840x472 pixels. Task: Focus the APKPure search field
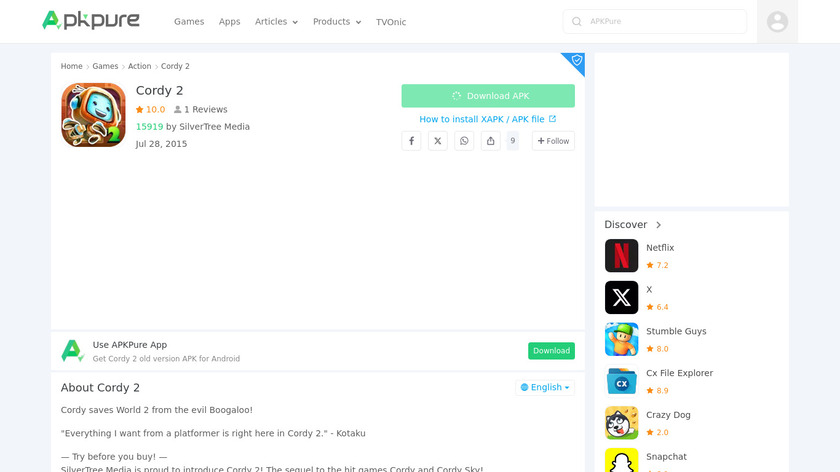tap(655, 21)
